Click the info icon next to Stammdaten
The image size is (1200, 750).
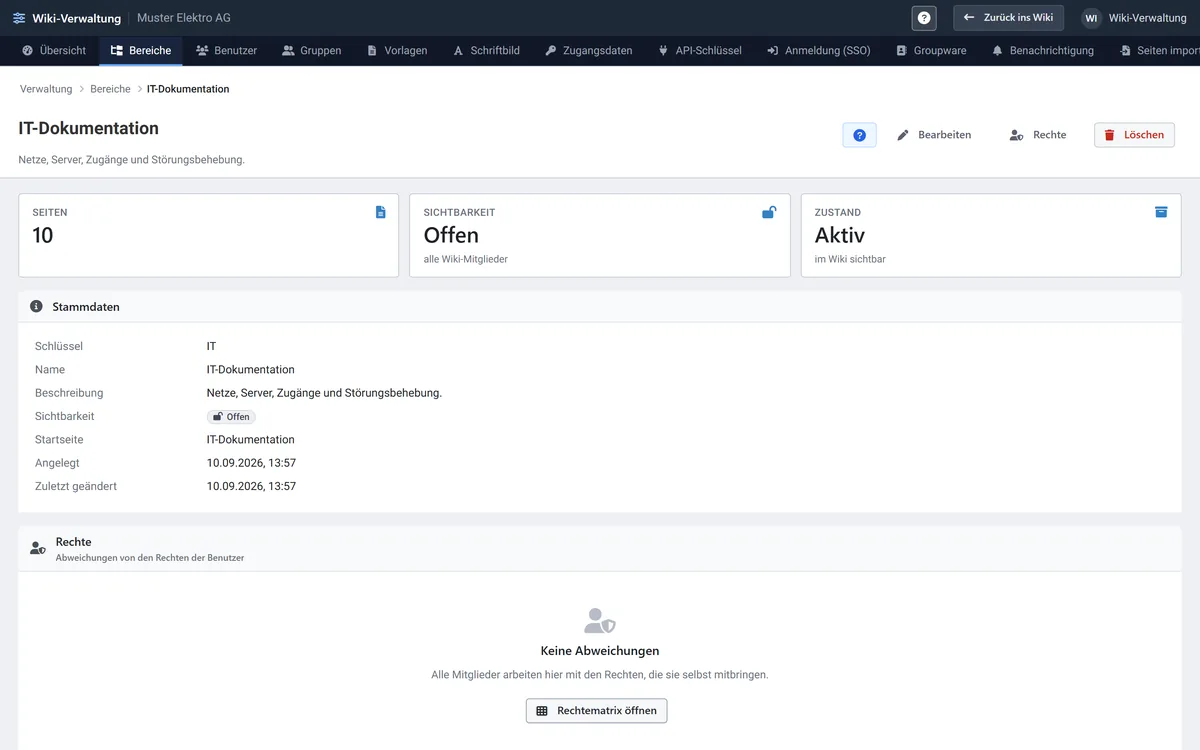pyautogui.click(x=37, y=306)
